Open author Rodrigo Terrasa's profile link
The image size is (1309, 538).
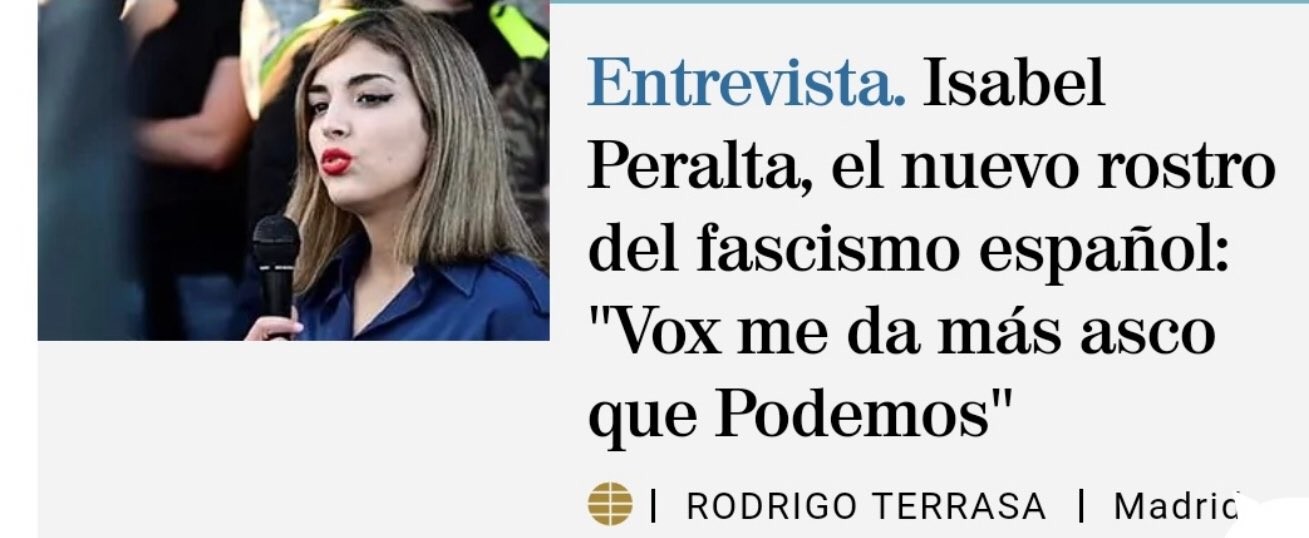click(x=866, y=507)
